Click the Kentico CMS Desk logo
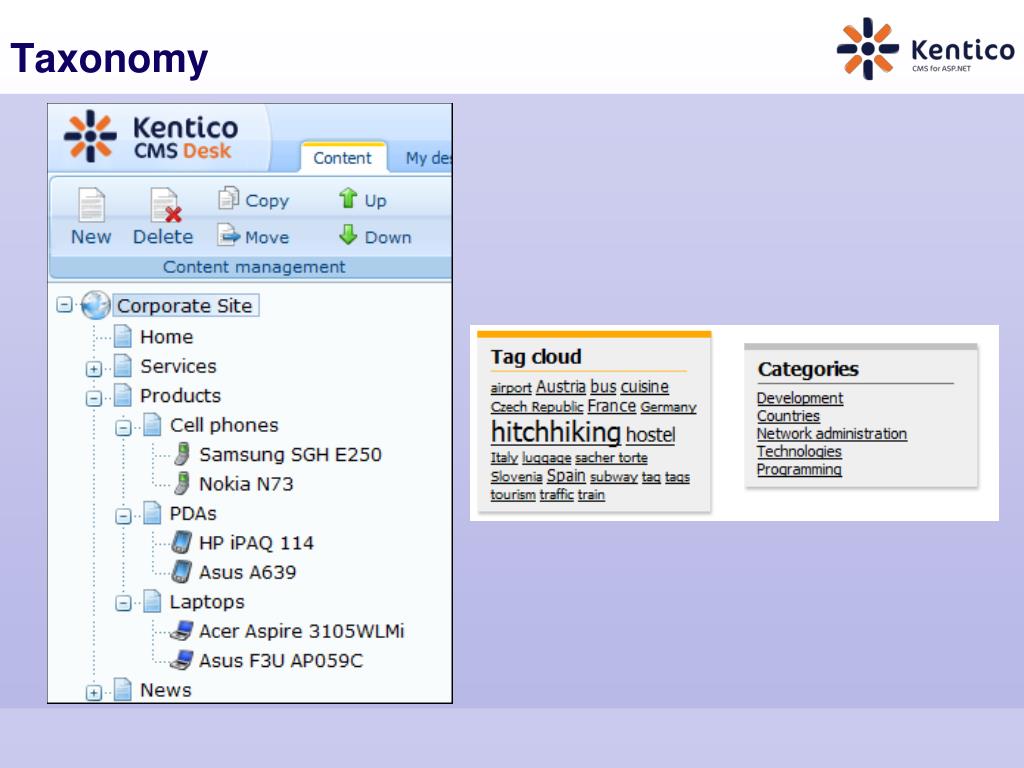 152,136
